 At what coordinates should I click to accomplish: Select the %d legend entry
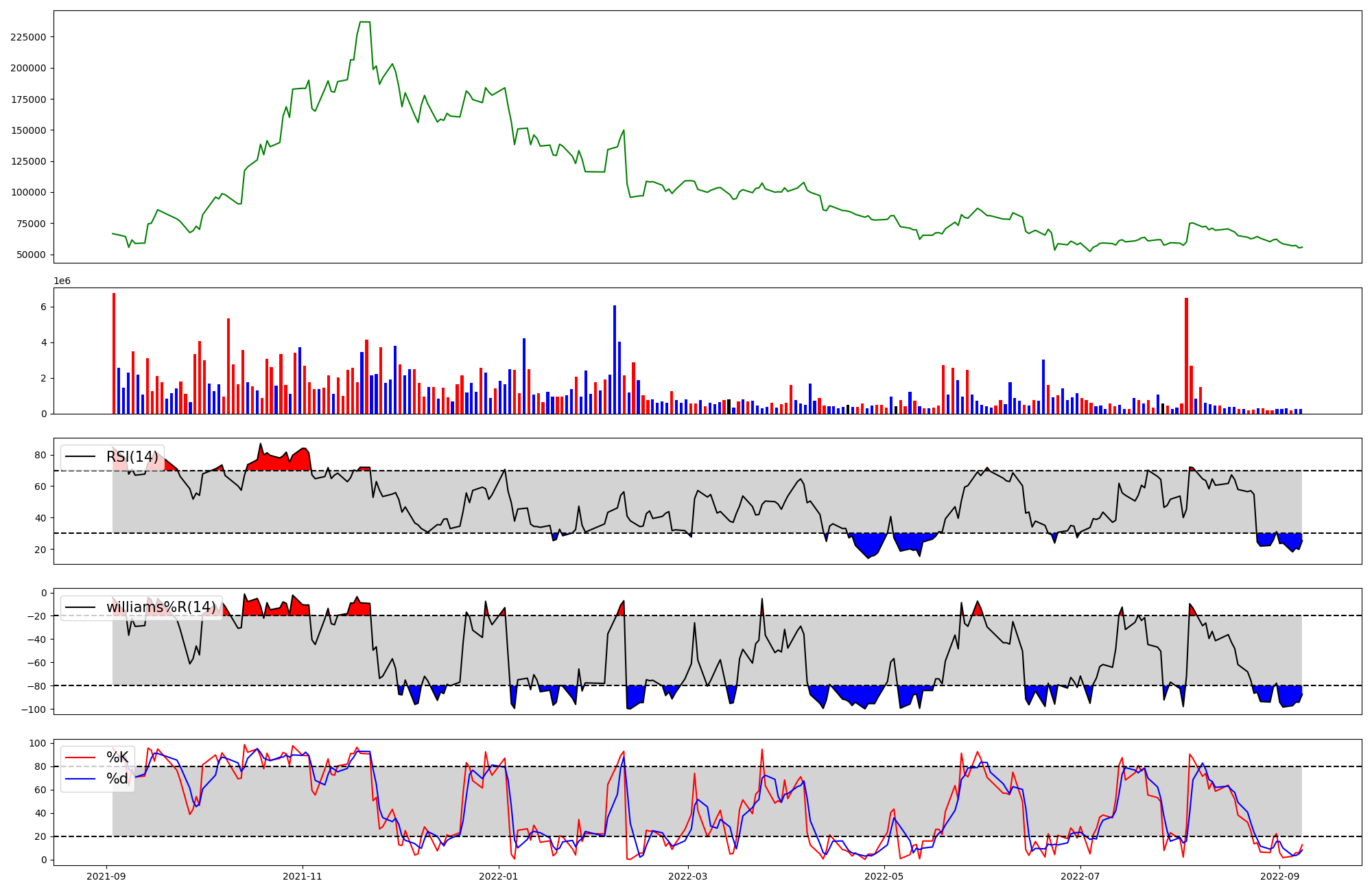[117, 779]
